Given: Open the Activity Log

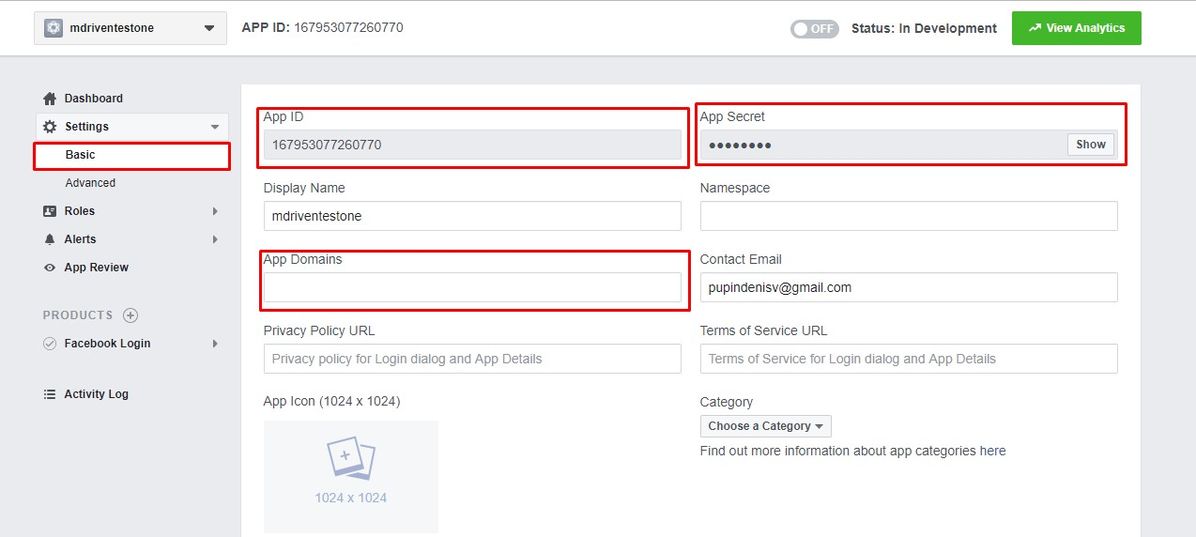Looking at the screenshot, I should point(96,394).
